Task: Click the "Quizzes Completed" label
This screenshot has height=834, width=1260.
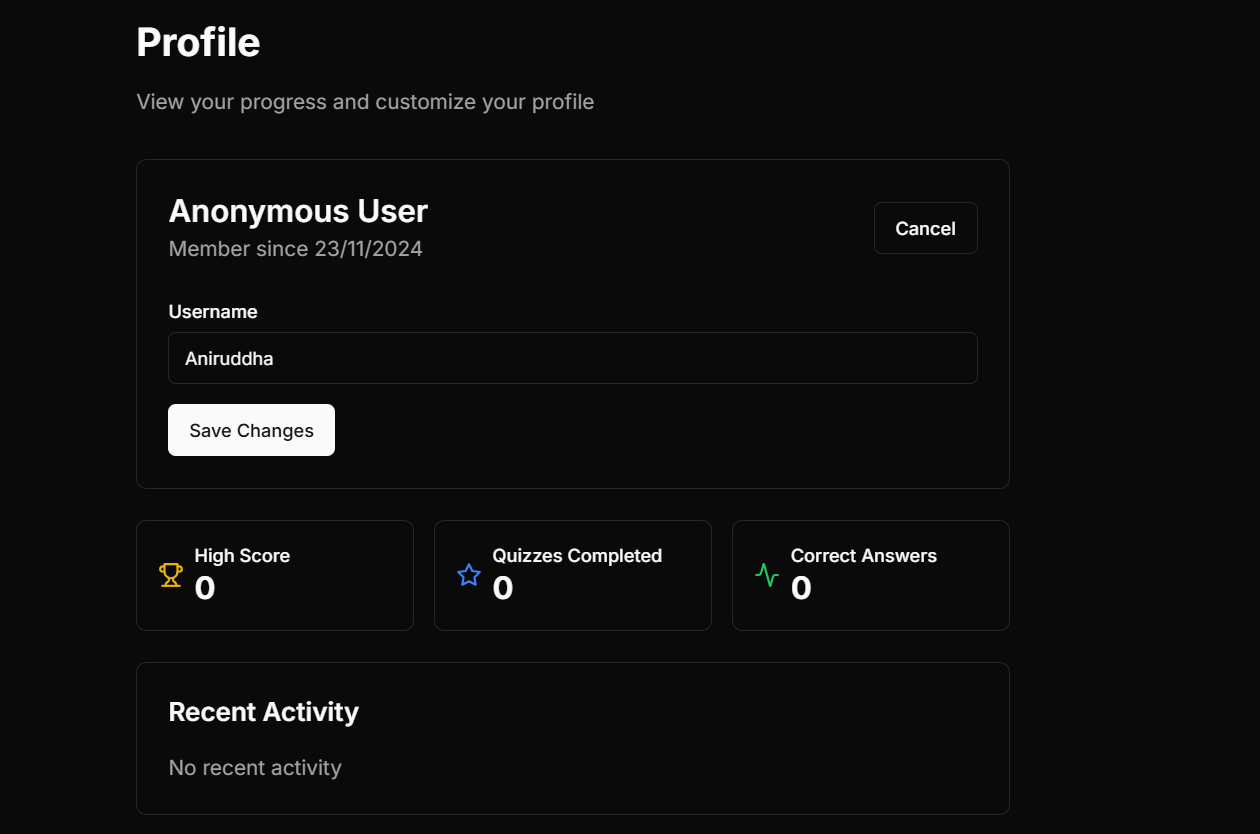Action: [577, 556]
